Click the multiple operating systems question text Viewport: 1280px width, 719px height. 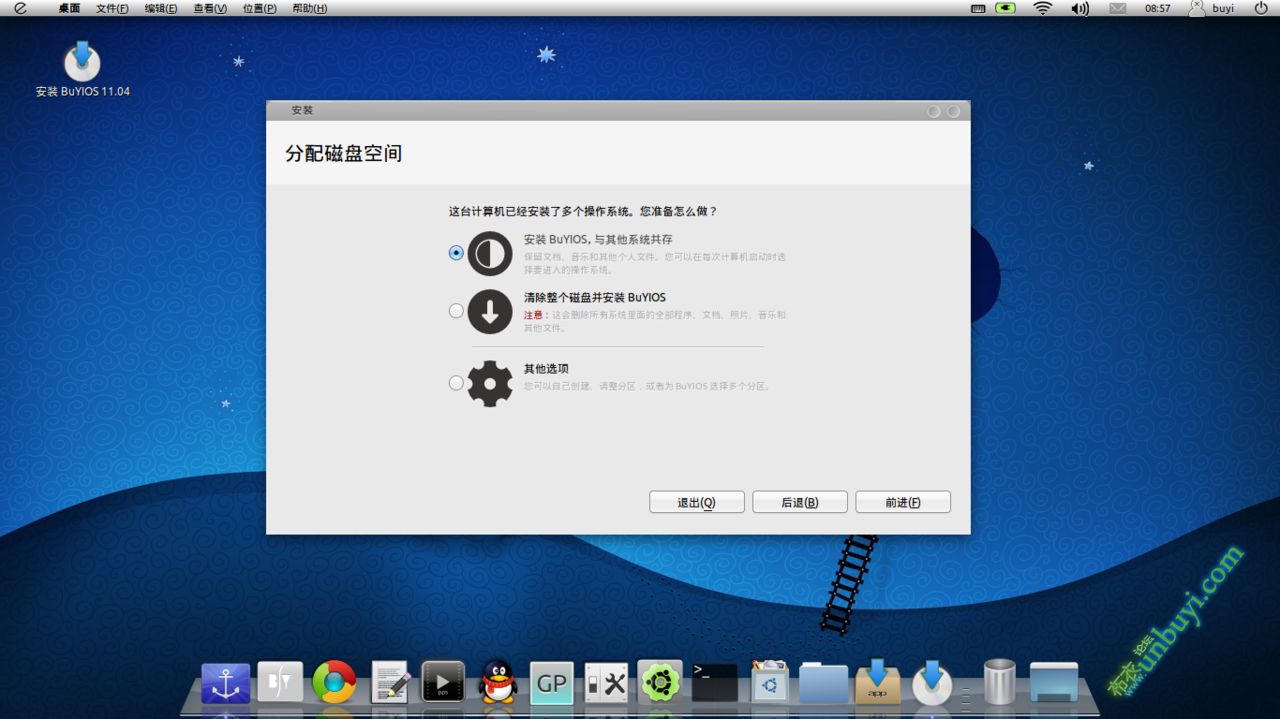click(583, 211)
